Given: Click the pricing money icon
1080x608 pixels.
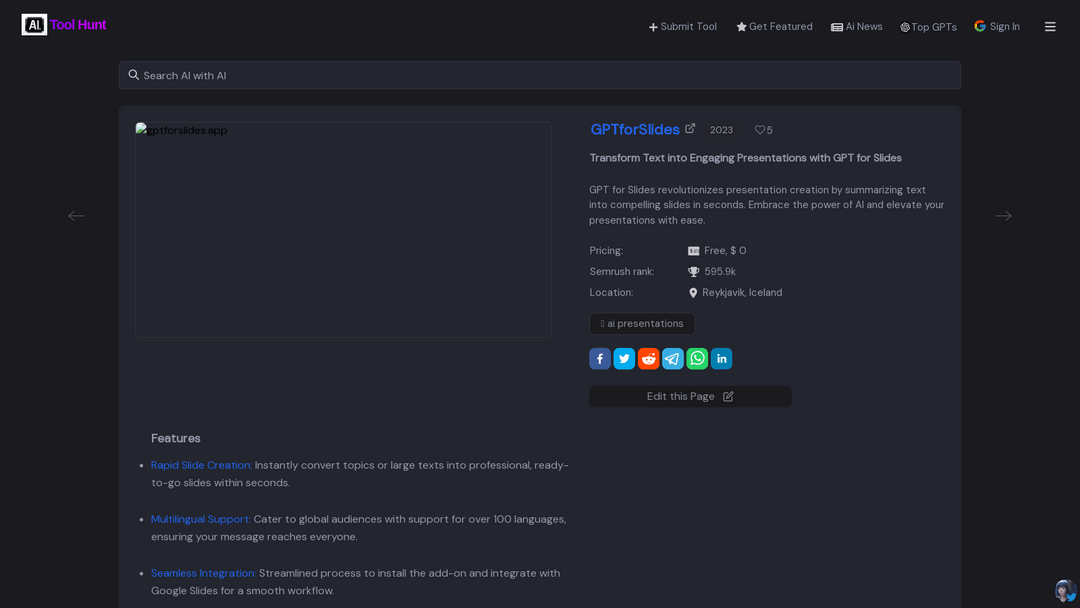Looking at the screenshot, I should click(x=694, y=251).
